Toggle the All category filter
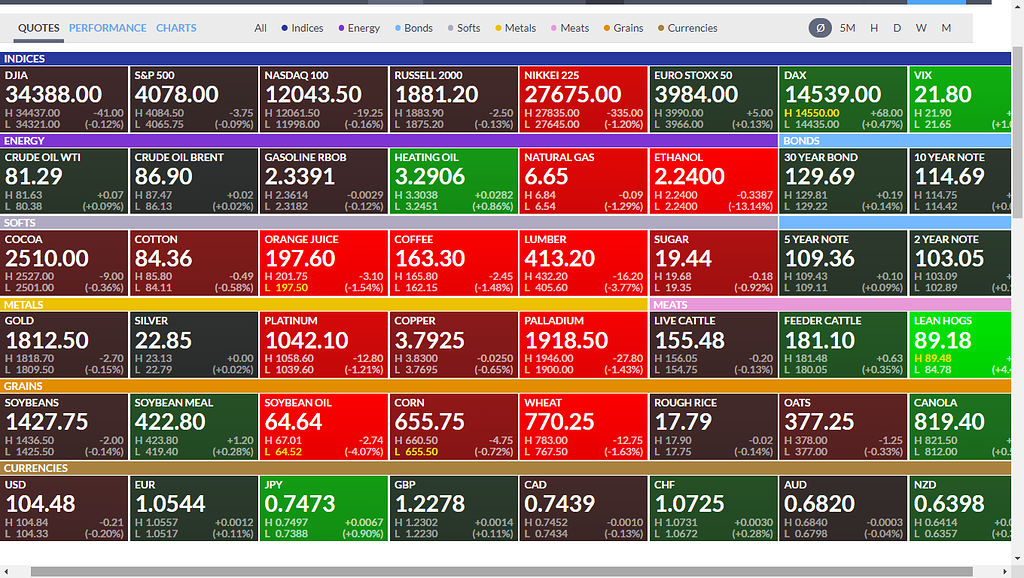 click(x=260, y=28)
